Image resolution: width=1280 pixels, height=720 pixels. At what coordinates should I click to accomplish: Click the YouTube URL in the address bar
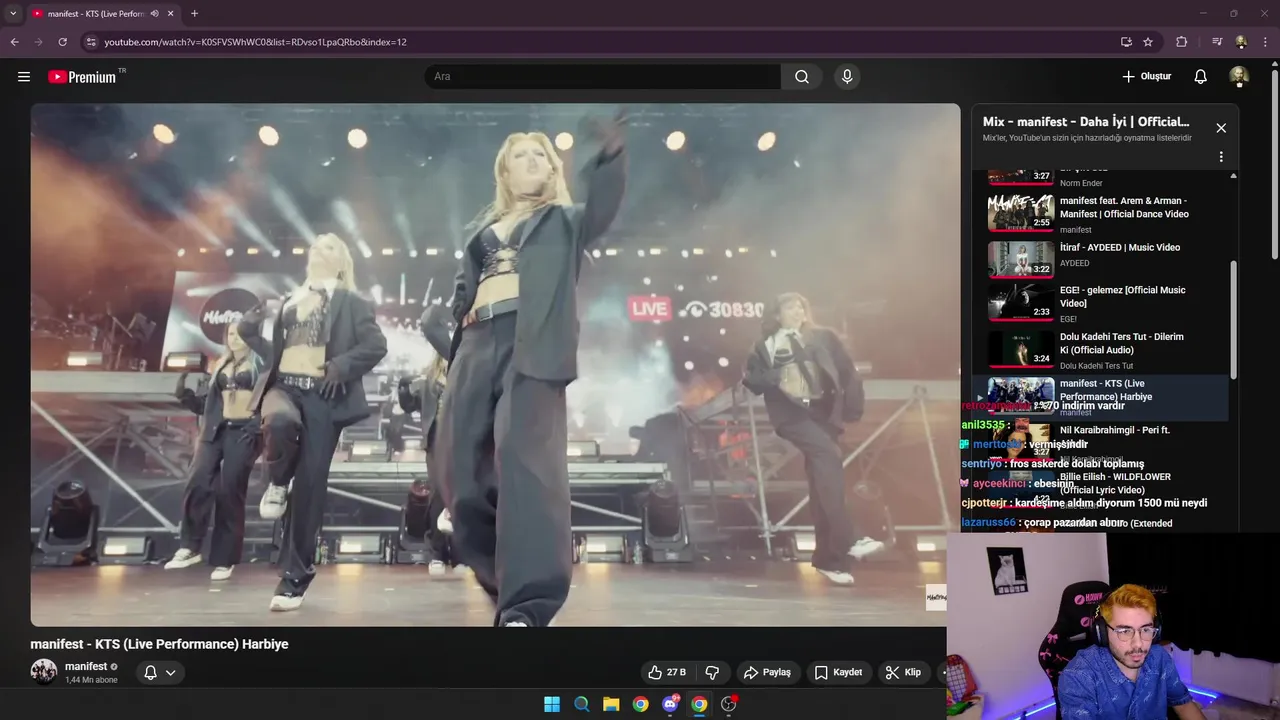255,42
